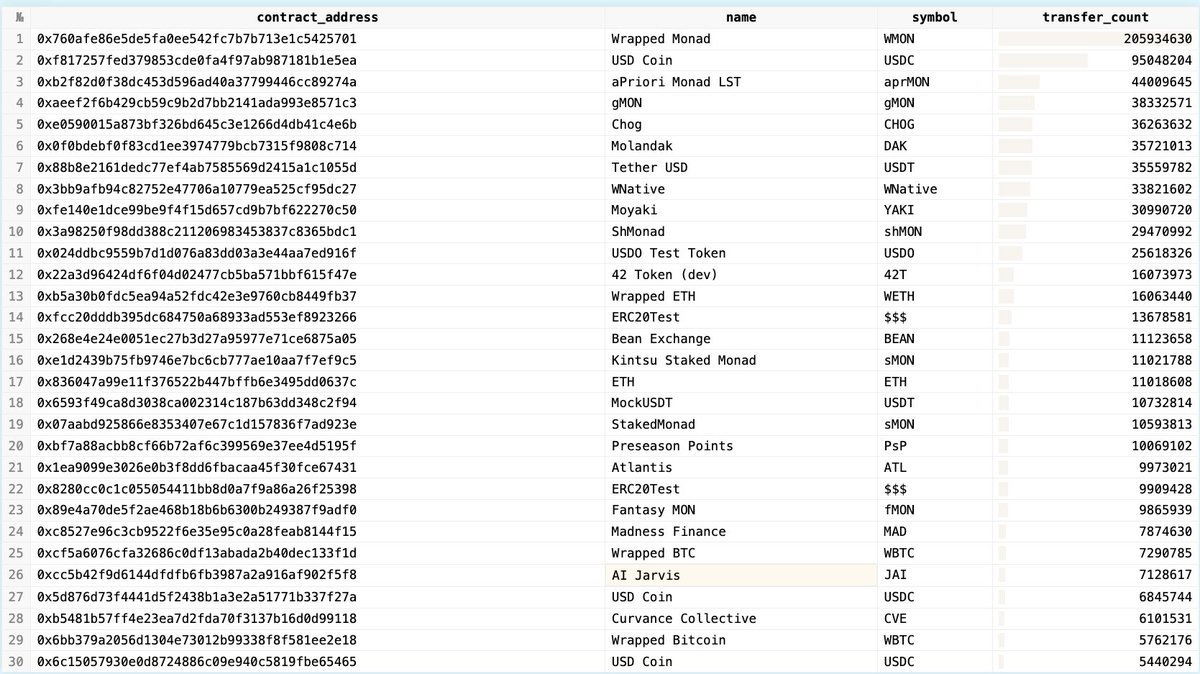The image size is (1200, 674).
Task: Click the Wrapped Bitcoin name cell
Action: pyautogui.click(x=741, y=639)
